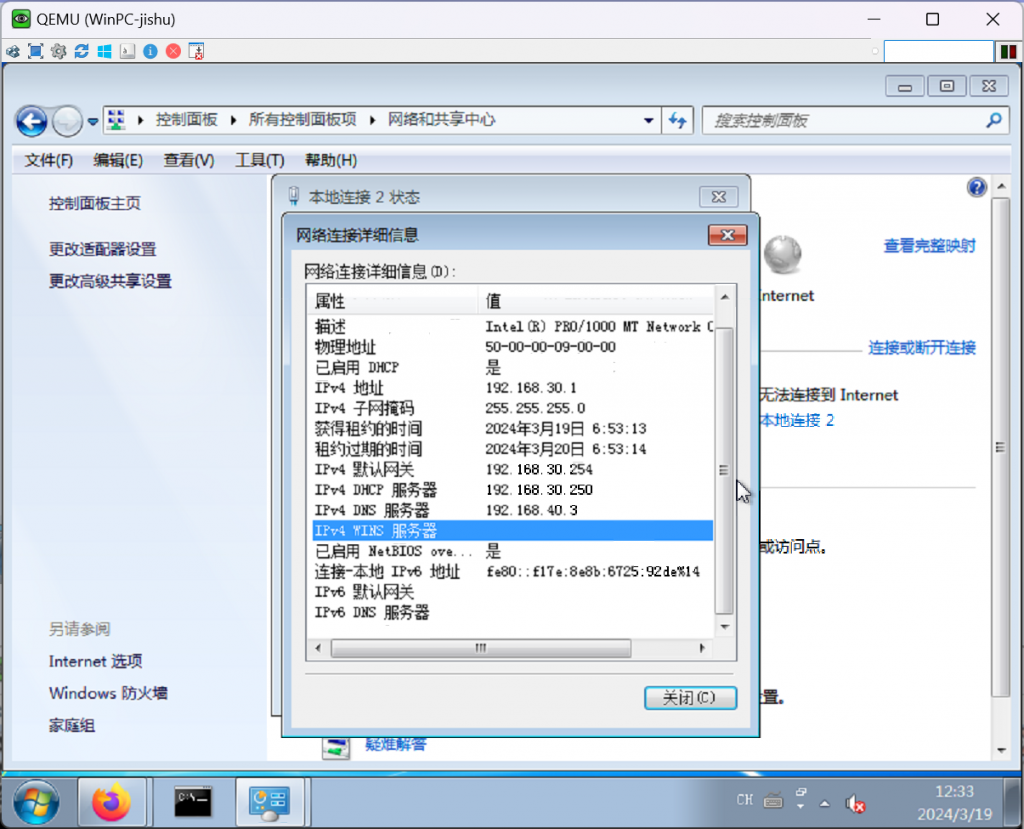Image resolution: width=1024 pixels, height=829 pixels.
Task: Show hidden system tray icons
Action: pos(825,802)
